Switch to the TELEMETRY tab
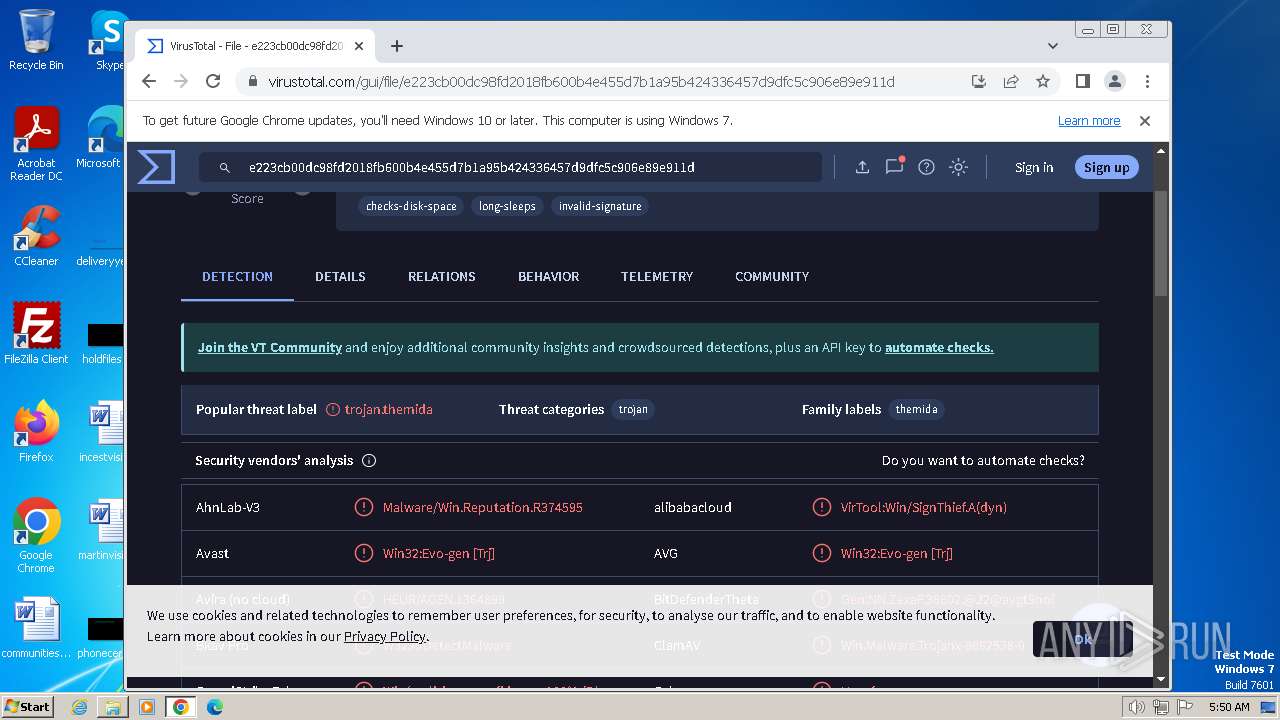The width and height of the screenshot is (1280, 720). point(657,277)
